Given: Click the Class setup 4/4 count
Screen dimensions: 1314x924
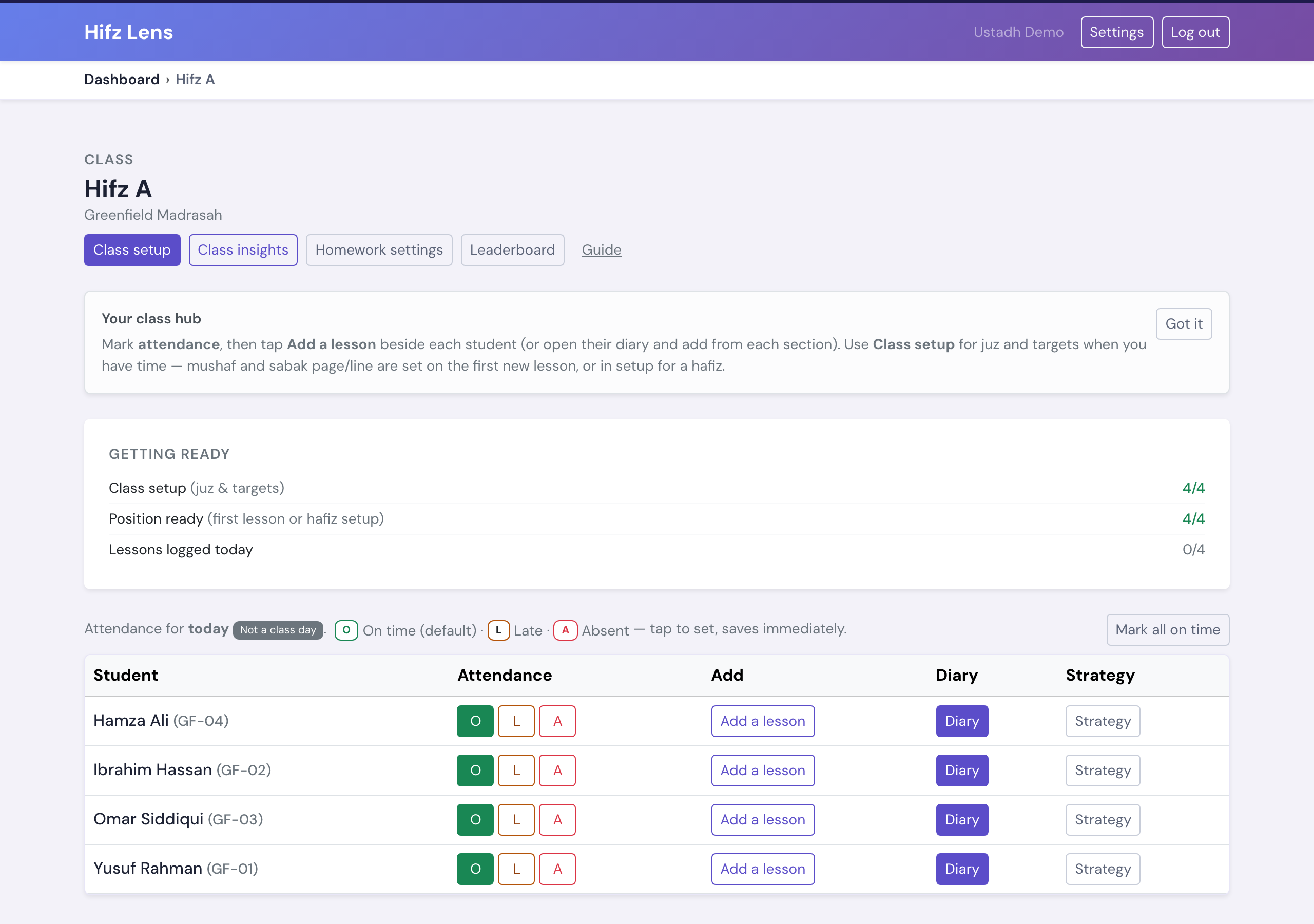Looking at the screenshot, I should point(1193,488).
